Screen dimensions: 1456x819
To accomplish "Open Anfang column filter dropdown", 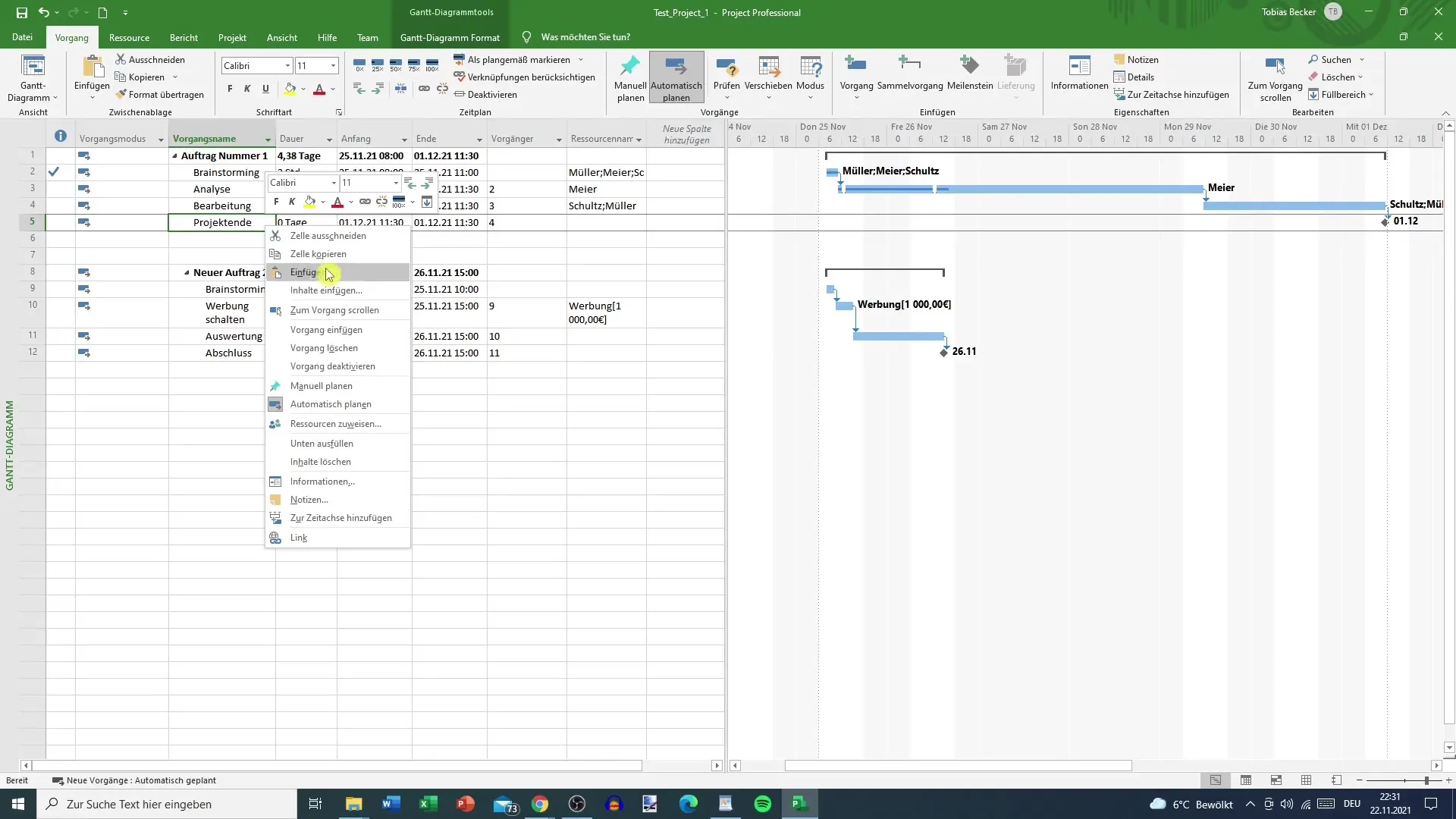I will point(404,140).
